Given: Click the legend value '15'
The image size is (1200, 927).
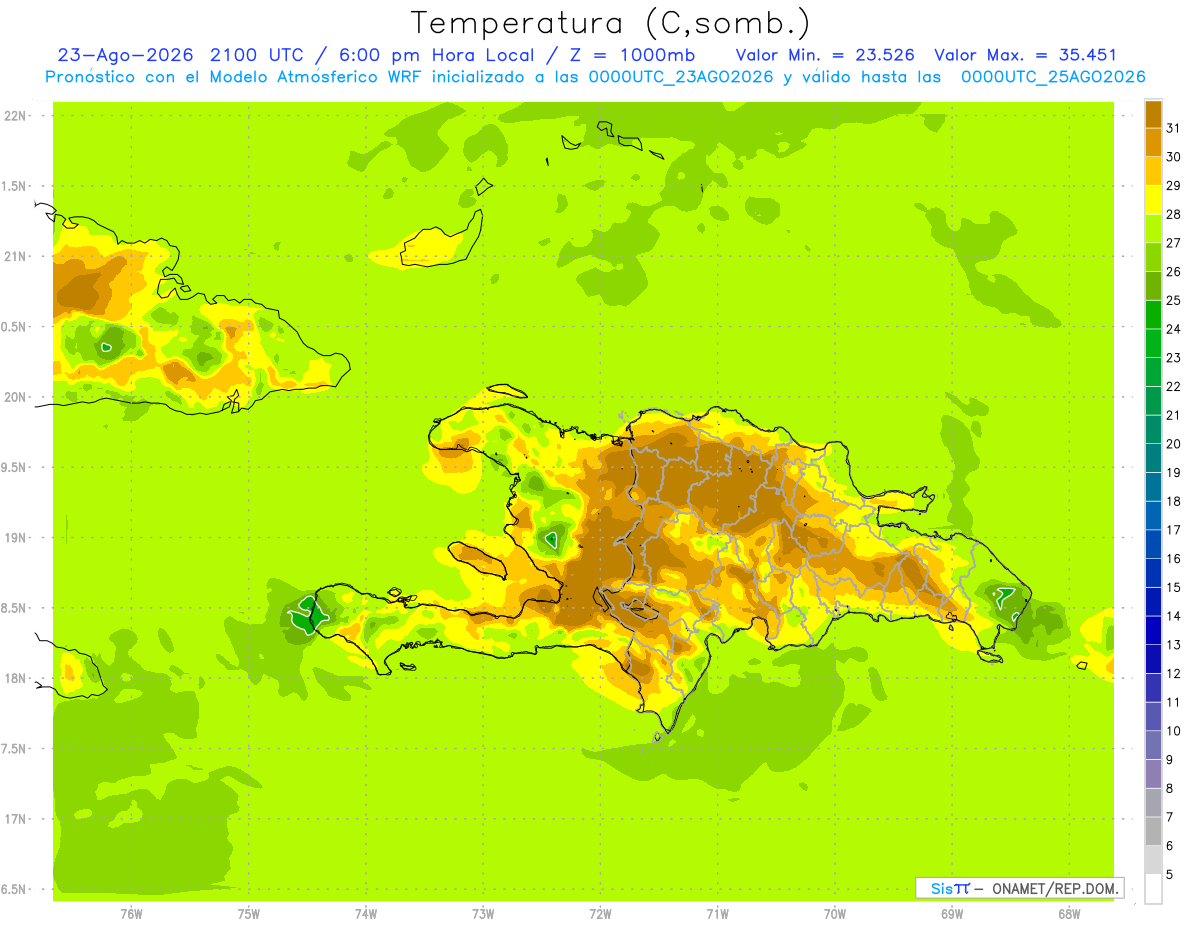Looking at the screenshot, I should point(1173,587).
